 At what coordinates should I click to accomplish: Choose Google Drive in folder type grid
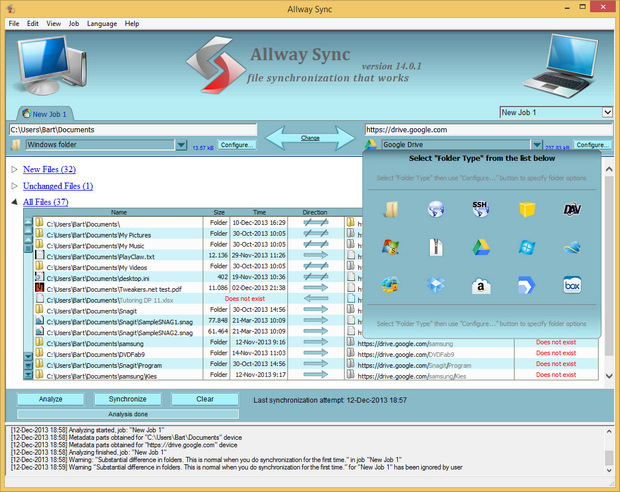(x=481, y=248)
